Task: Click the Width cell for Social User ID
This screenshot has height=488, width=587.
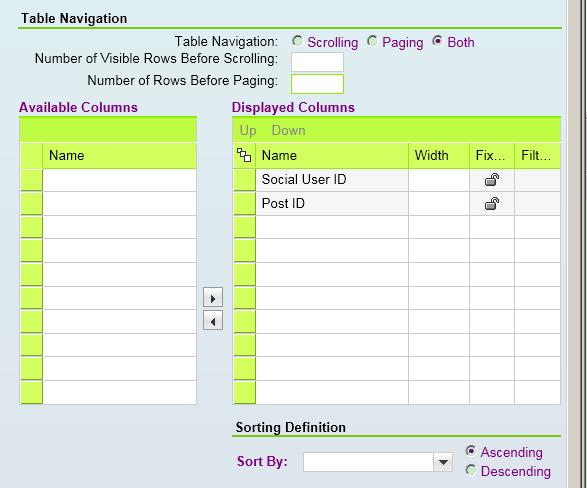Action: point(439,180)
